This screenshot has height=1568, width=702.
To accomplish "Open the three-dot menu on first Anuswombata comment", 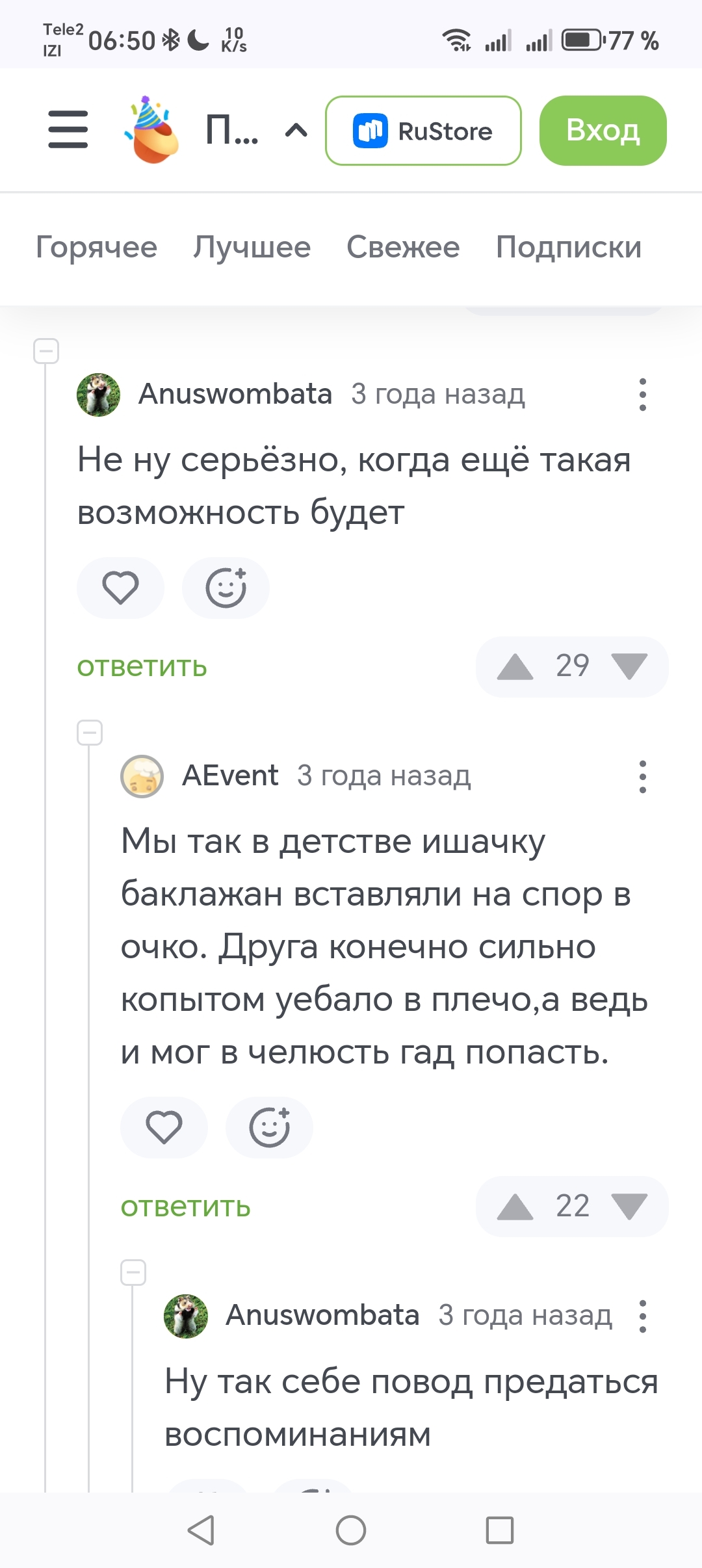I will pyautogui.click(x=642, y=395).
